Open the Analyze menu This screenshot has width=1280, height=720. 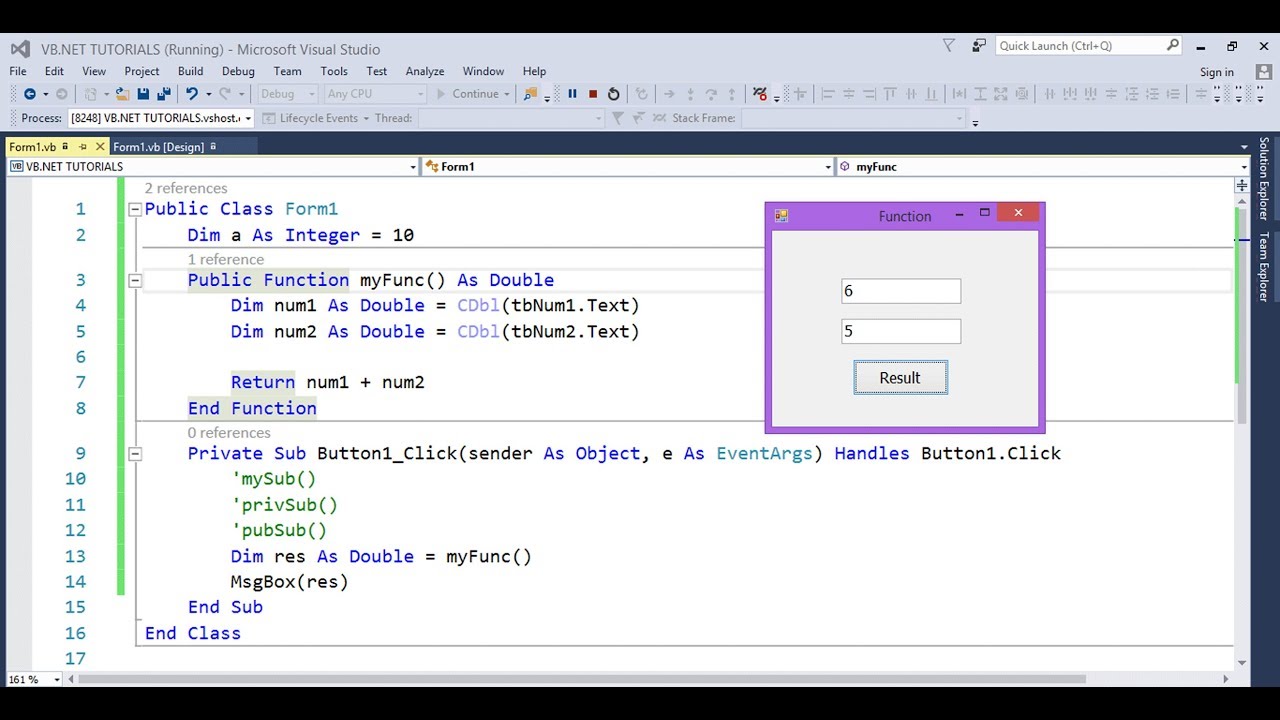pyautogui.click(x=425, y=71)
